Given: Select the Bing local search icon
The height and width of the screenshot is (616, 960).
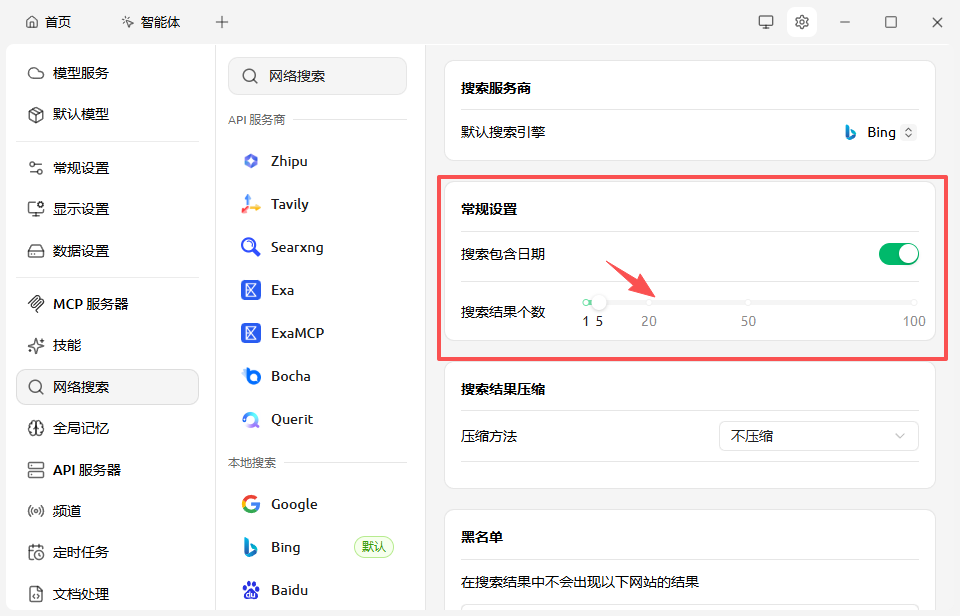Looking at the screenshot, I should 250,547.
